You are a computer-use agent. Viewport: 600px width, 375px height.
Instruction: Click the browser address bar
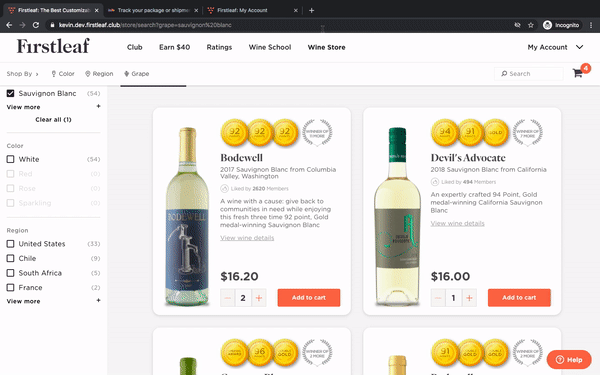point(279,25)
